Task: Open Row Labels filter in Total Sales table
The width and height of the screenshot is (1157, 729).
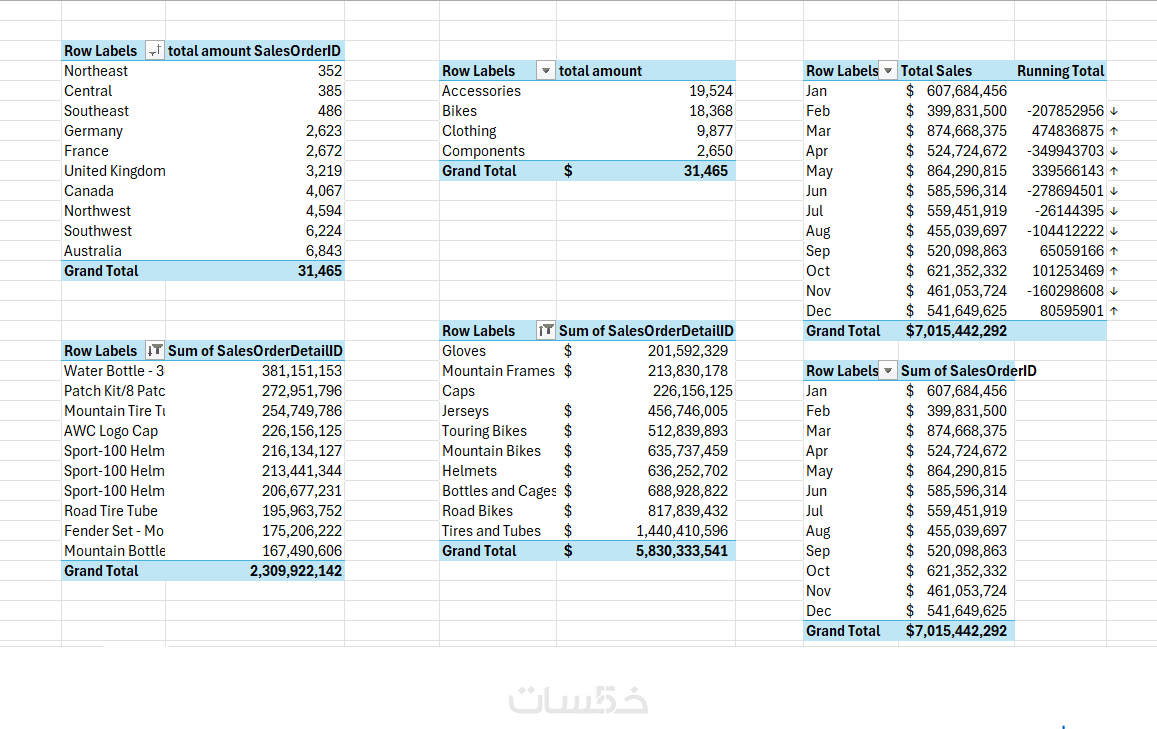Action: click(888, 71)
